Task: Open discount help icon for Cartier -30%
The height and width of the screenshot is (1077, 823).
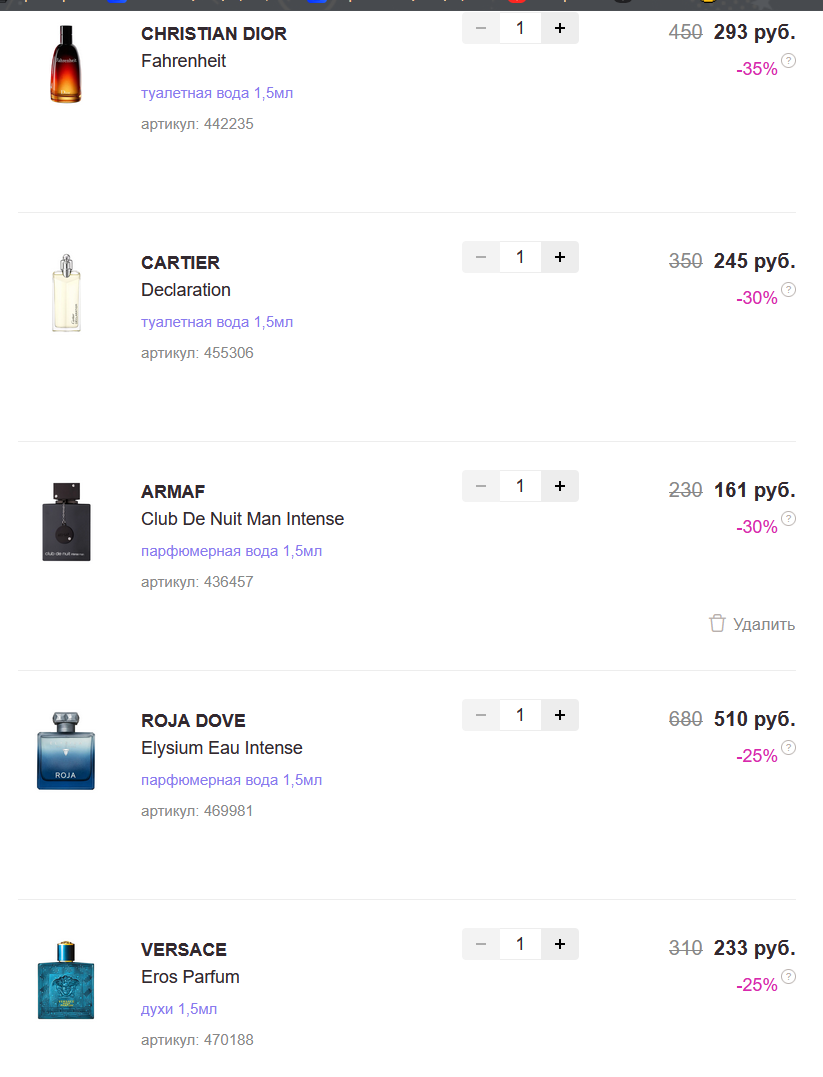Action: click(x=788, y=290)
